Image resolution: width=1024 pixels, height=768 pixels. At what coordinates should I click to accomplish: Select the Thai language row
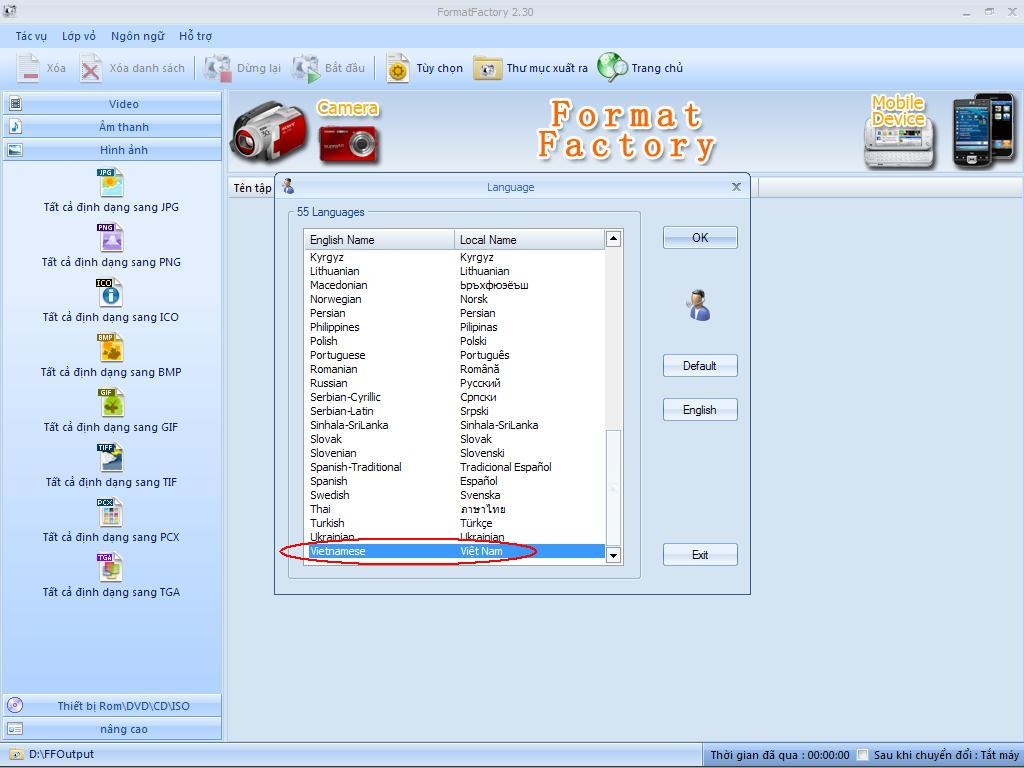point(455,509)
